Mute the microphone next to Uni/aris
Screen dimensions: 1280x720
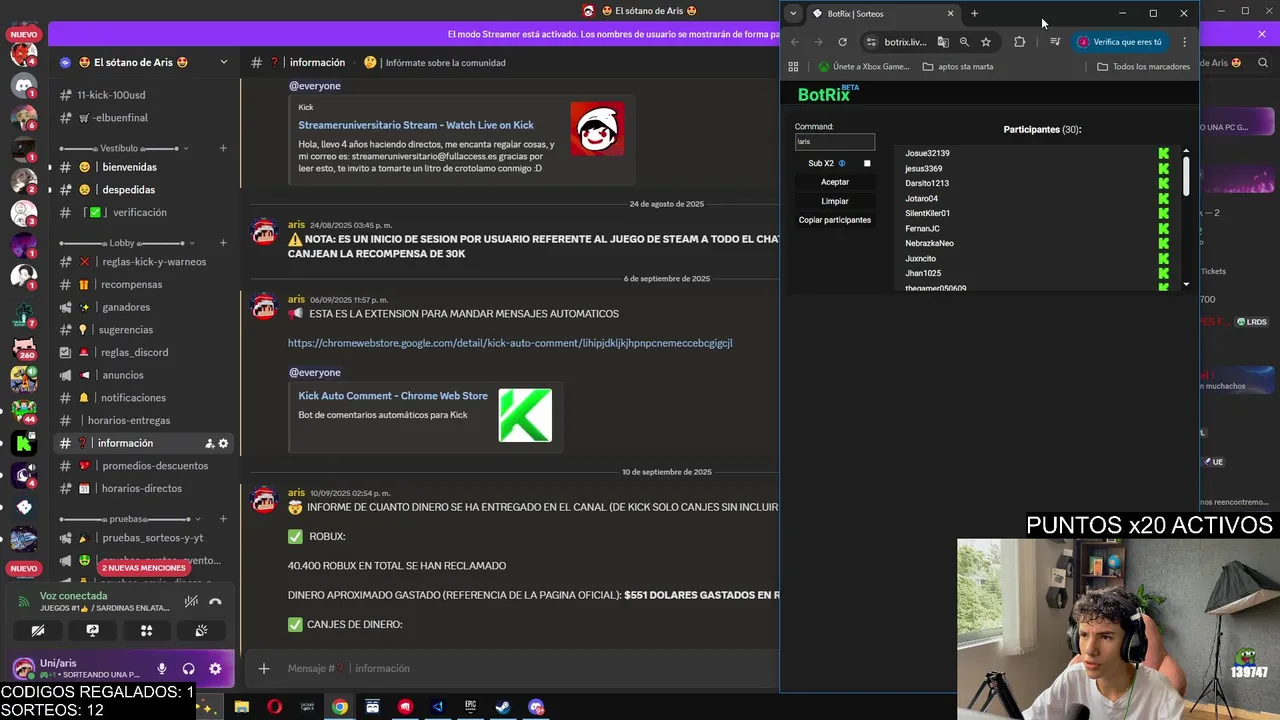(x=162, y=669)
